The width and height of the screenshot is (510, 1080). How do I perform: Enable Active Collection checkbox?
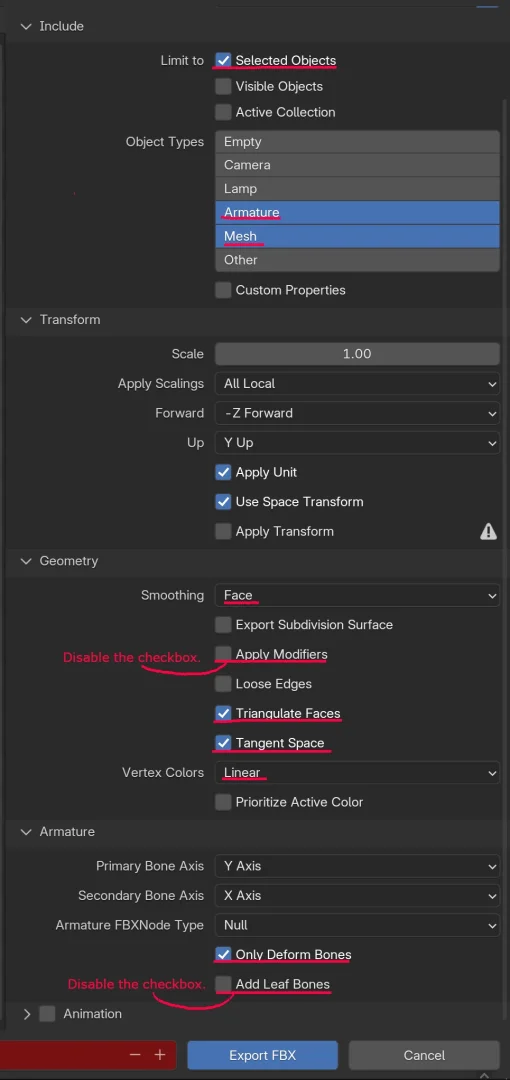pos(223,112)
